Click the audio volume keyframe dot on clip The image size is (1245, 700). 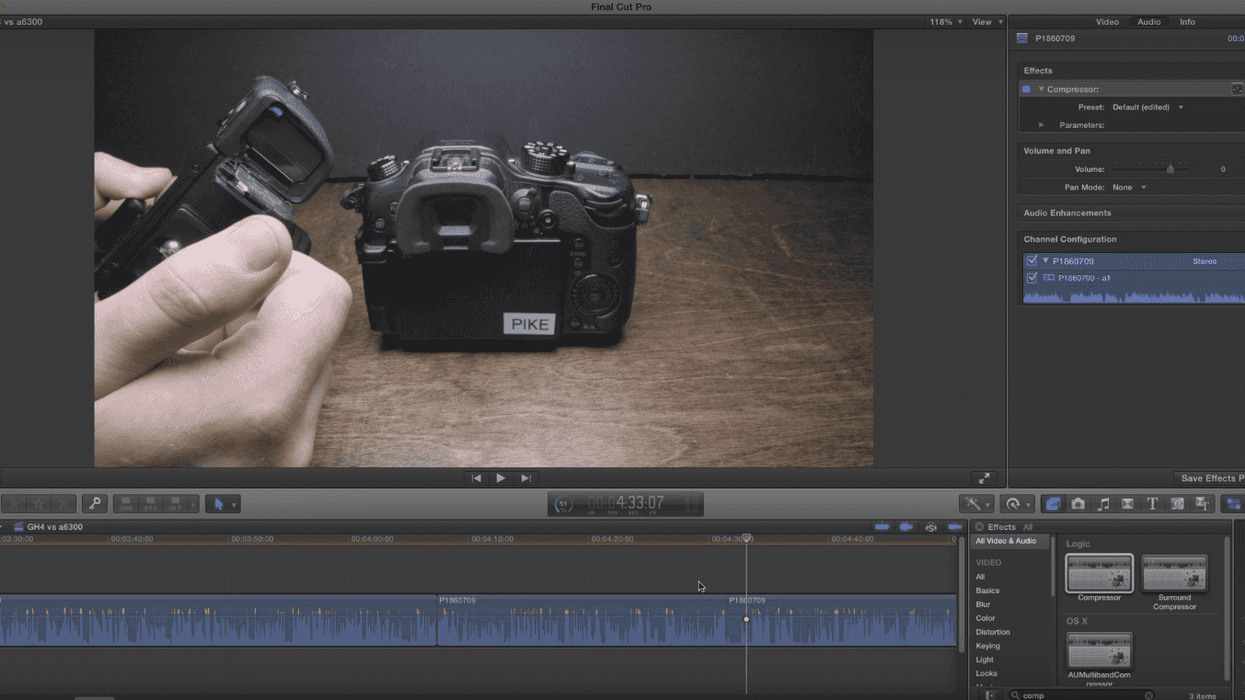point(746,619)
